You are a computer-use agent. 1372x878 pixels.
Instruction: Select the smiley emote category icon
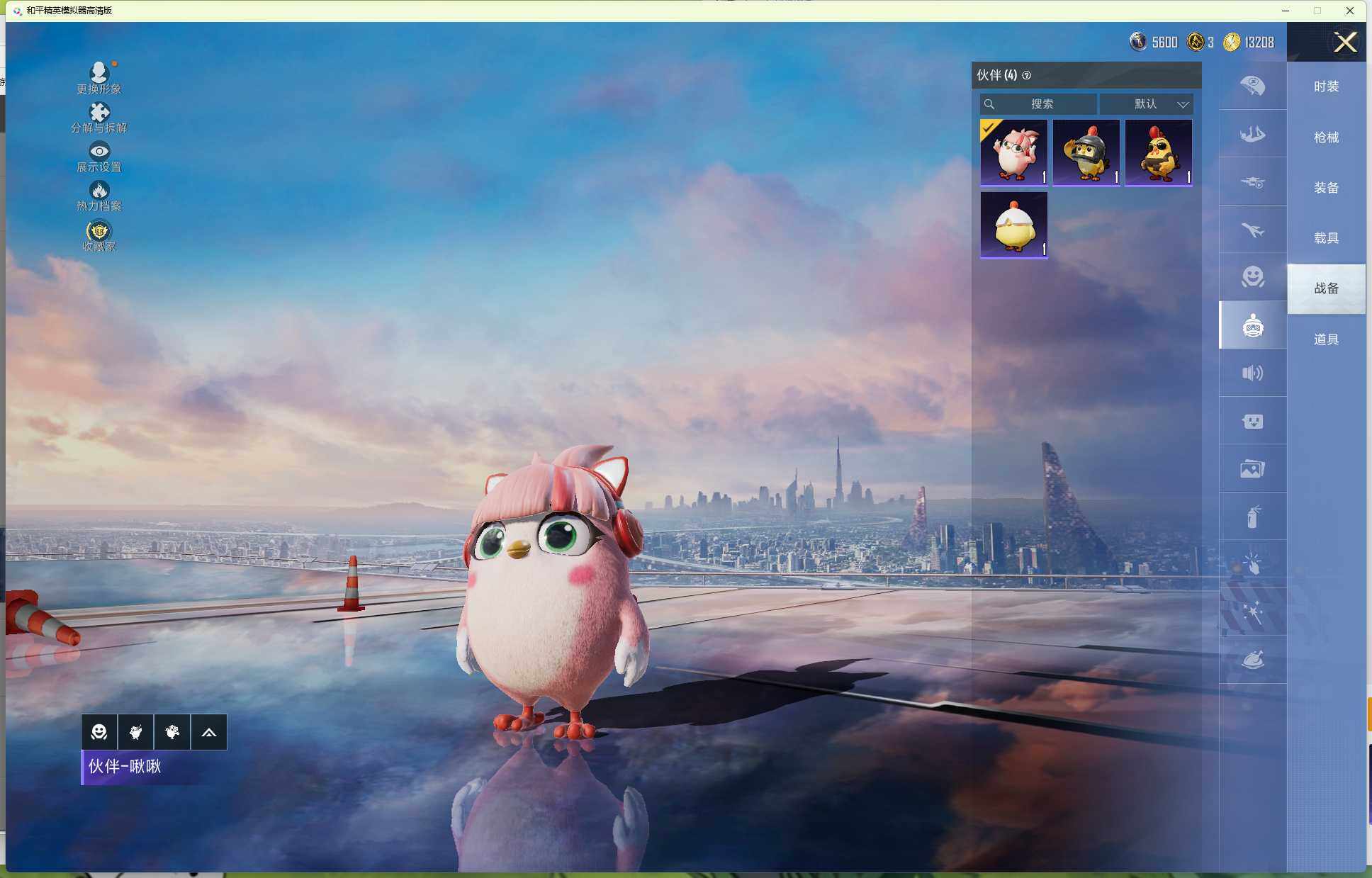1253,277
